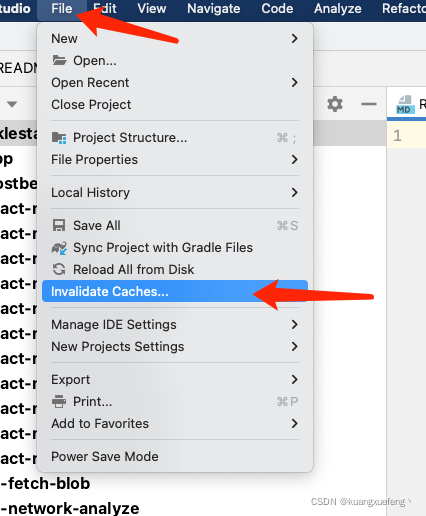This screenshot has width=426, height=516.
Task: Open the Navigate menu
Action: (x=213, y=8)
